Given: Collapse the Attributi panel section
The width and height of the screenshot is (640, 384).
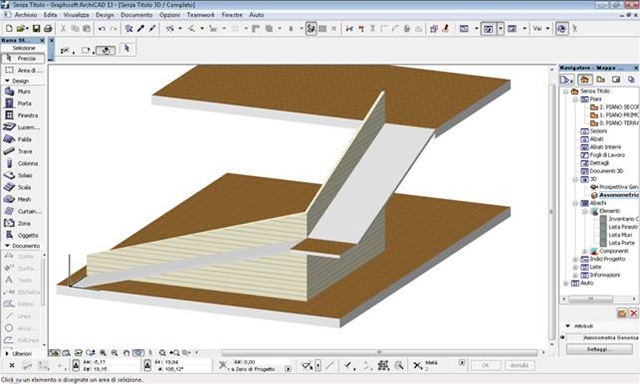Looking at the screenshot, I should point(568,326).
